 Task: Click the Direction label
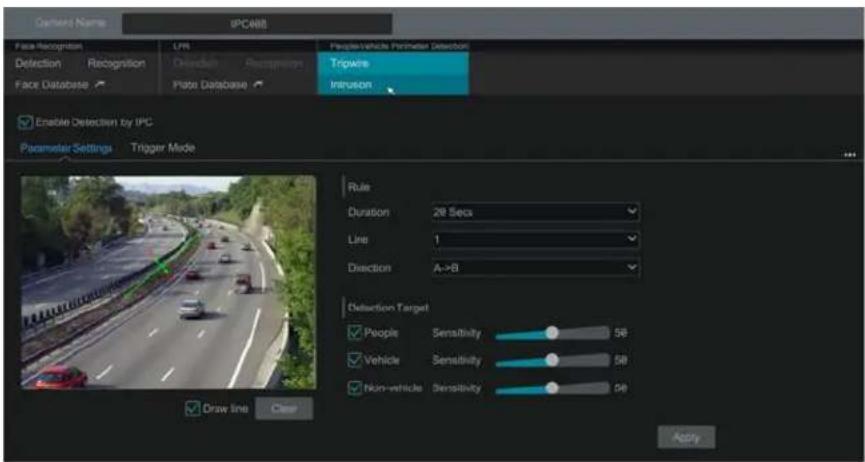point(369,268)
